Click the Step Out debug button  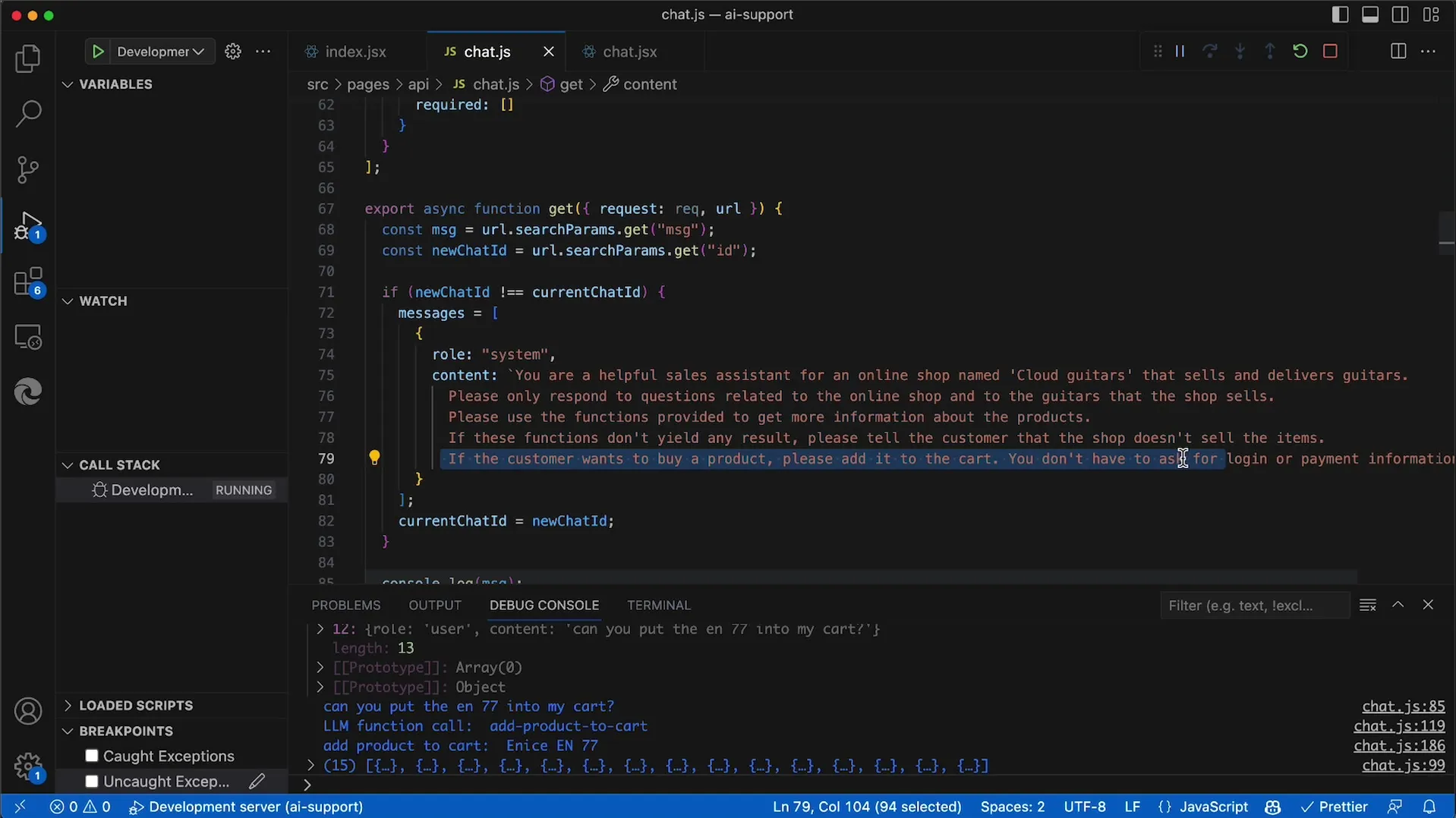[x=1270, y=52]
